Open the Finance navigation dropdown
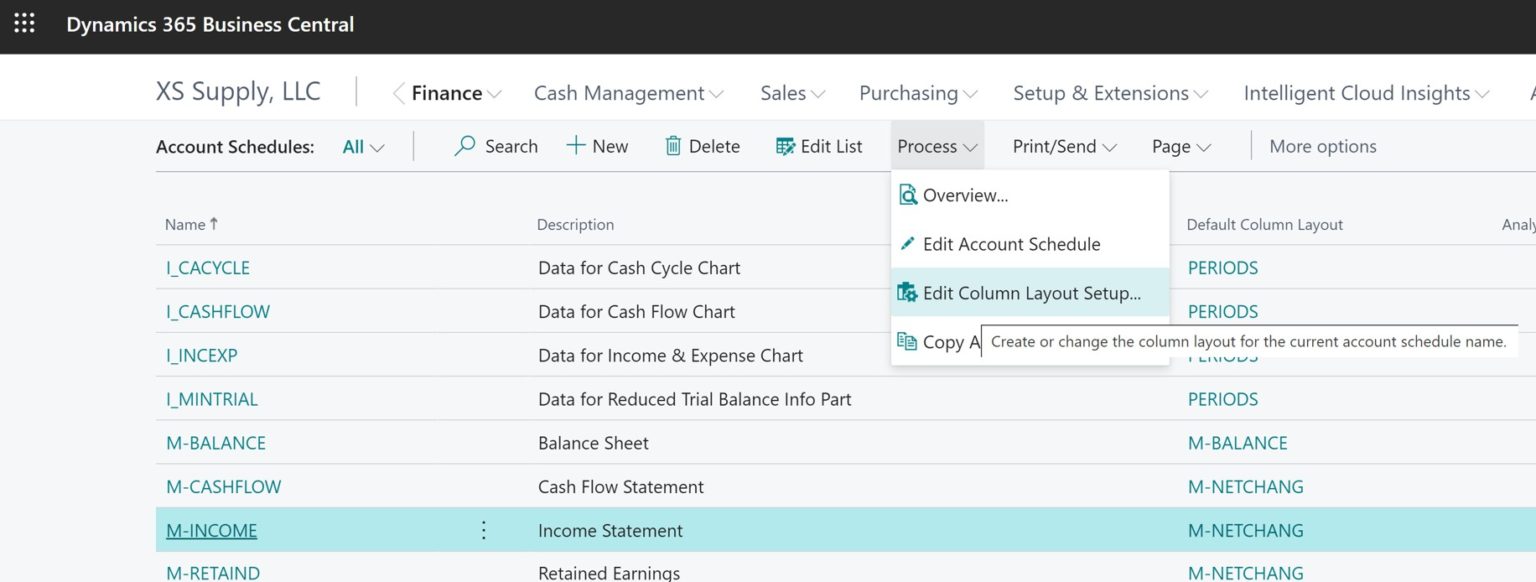 click(446, 92)
